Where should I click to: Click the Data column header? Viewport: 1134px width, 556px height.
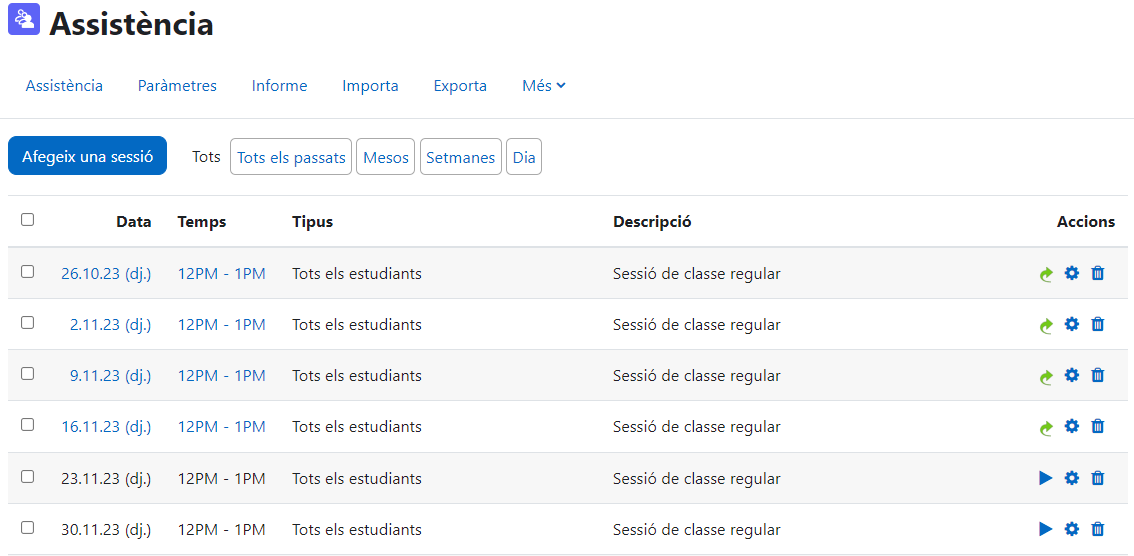click(x=134, y=222)
